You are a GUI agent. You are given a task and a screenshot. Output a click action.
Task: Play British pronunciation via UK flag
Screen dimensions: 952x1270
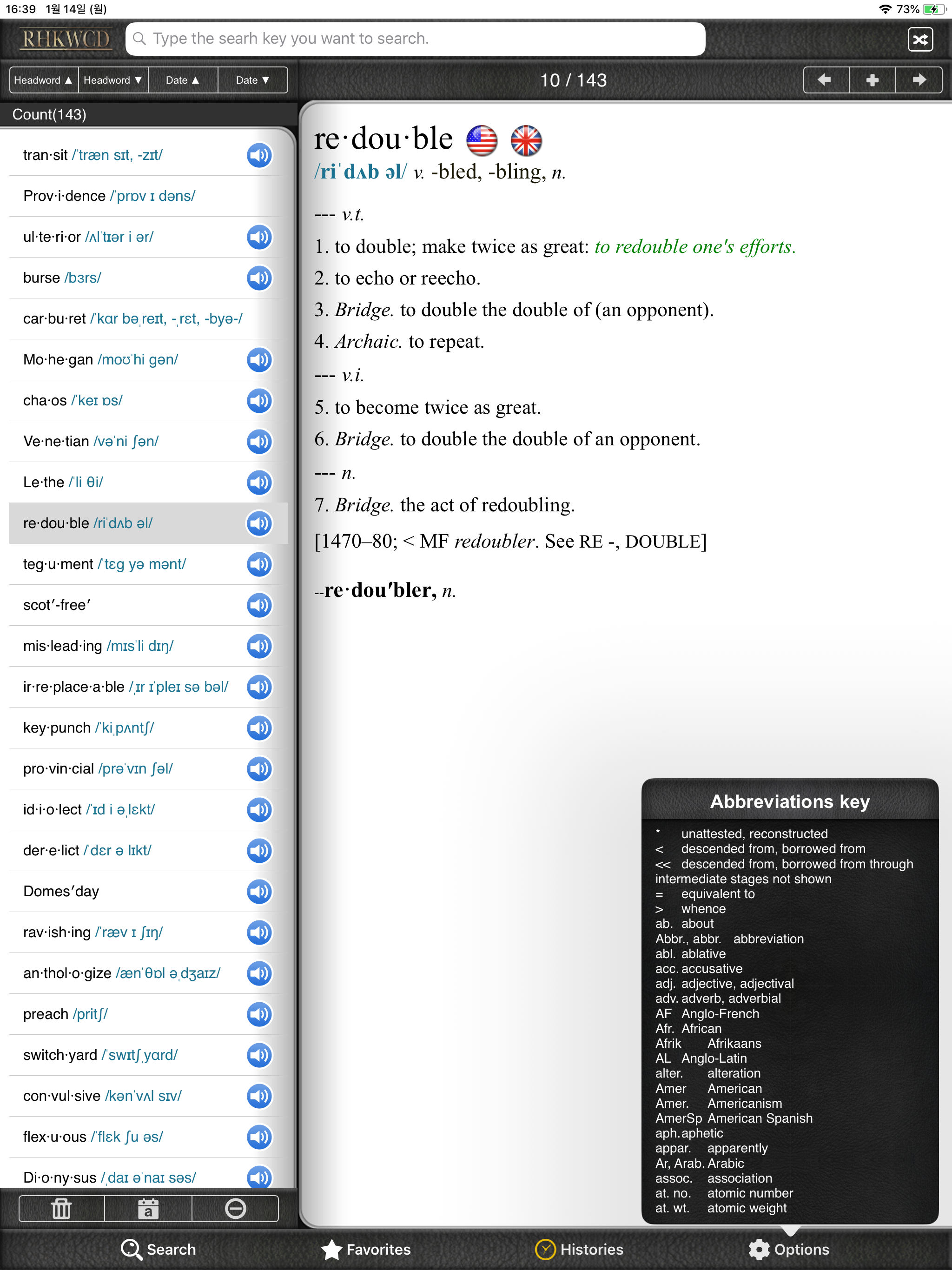point(526,141)
